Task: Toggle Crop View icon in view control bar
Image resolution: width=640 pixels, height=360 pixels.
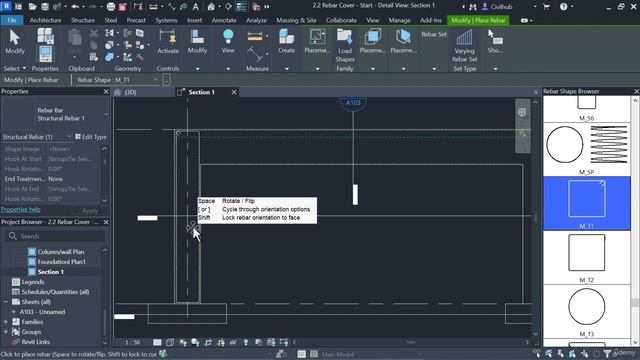Action: click(x=208, y=342)
